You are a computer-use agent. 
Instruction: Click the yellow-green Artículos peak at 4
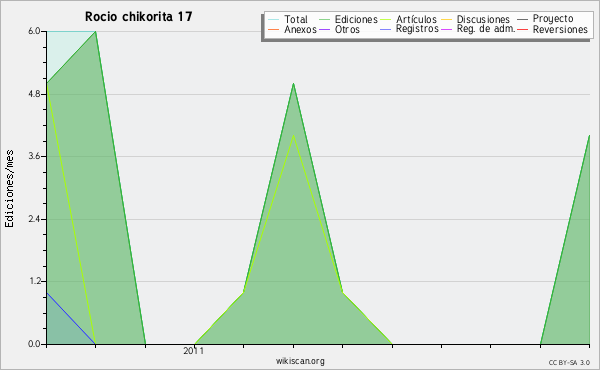click(x=293, y=136)
